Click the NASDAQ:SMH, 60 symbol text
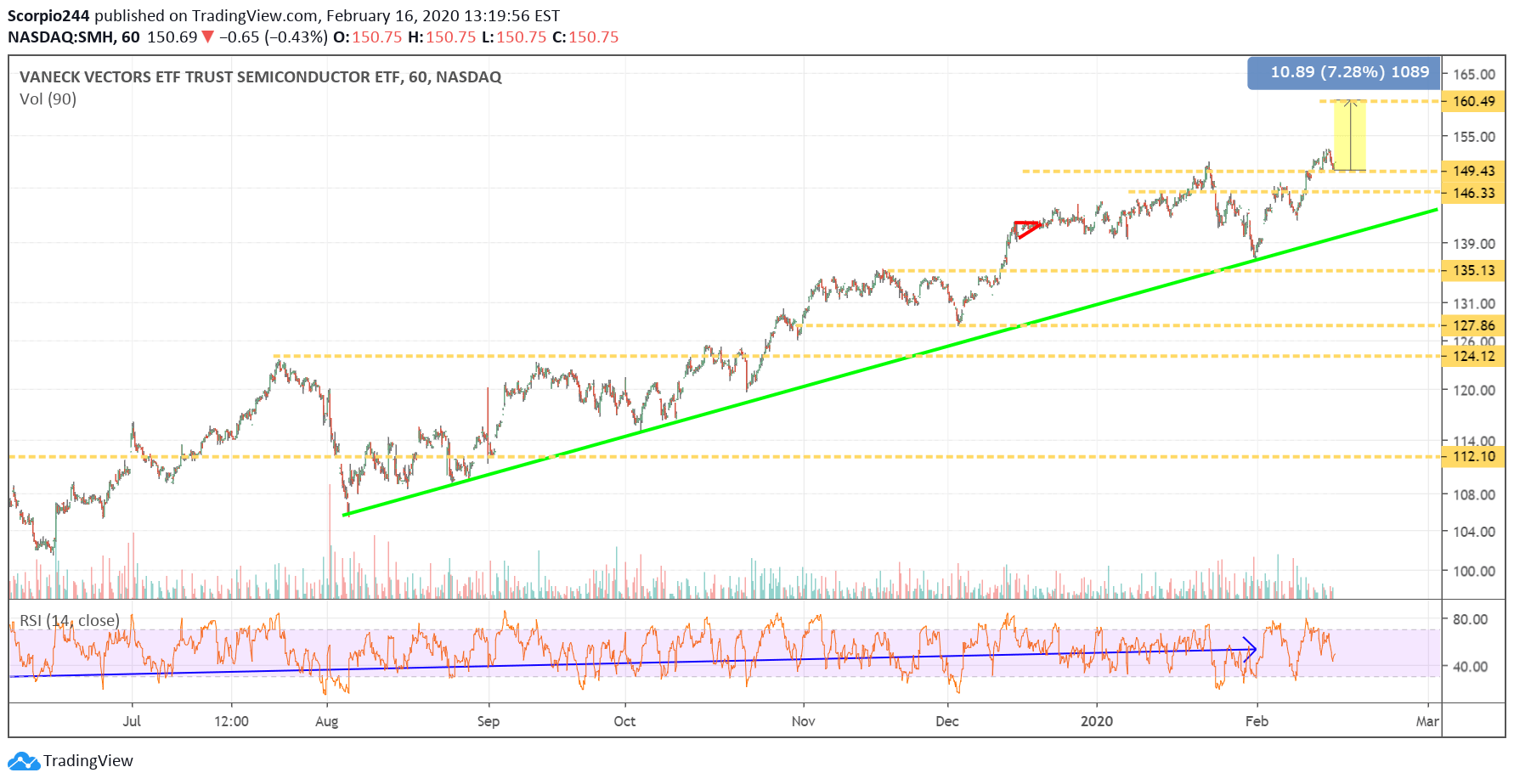The image size is (1514, 784). pyautogui.click(x=74, y=37)
